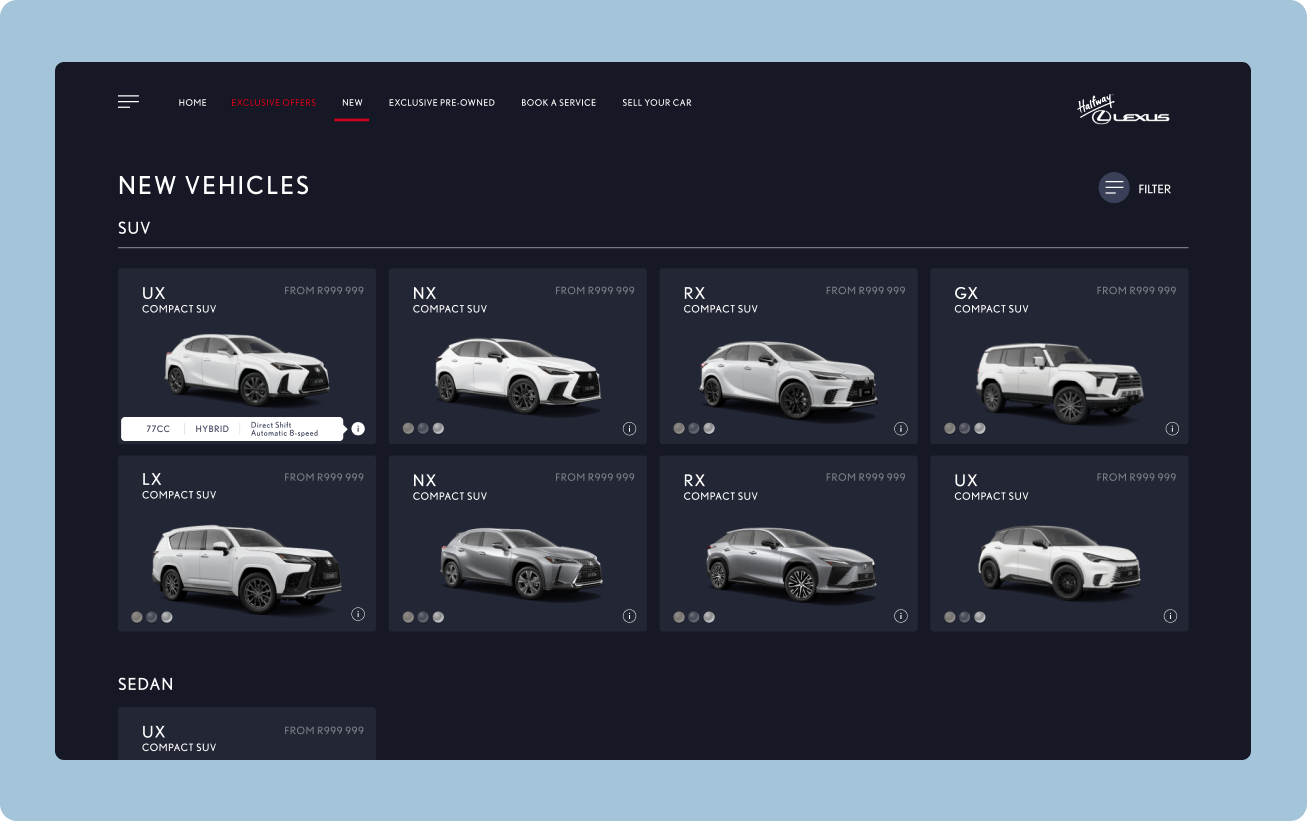Pick the silver swatch under the silver RX
Image resolution: width=1307 pixels, height=821 pixels.
pos(709,617)
